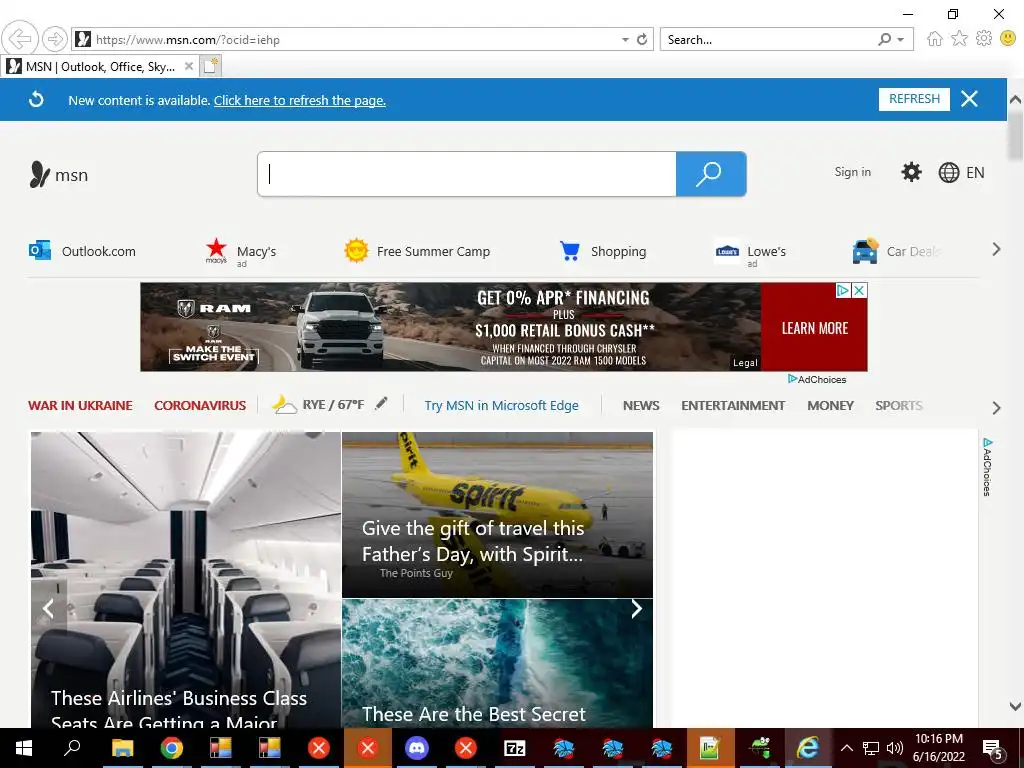Click the smiley feedback icon
The image size is (1024, 768).
pyautogui.click(x=1008, y=39)
